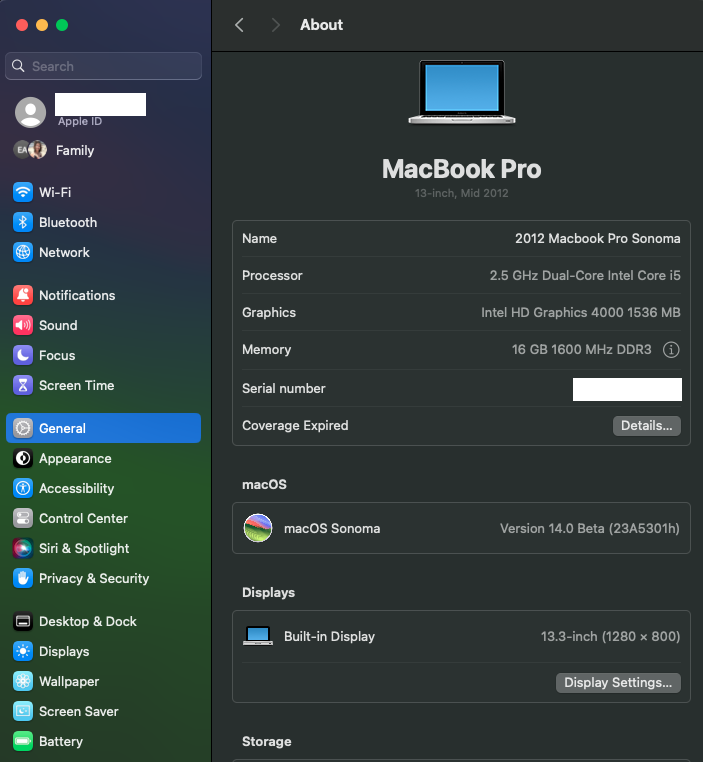The height and width of the screenshot is (762, 703).
Task: Select Network label in sidebar
Action: (x=64, y=252)
